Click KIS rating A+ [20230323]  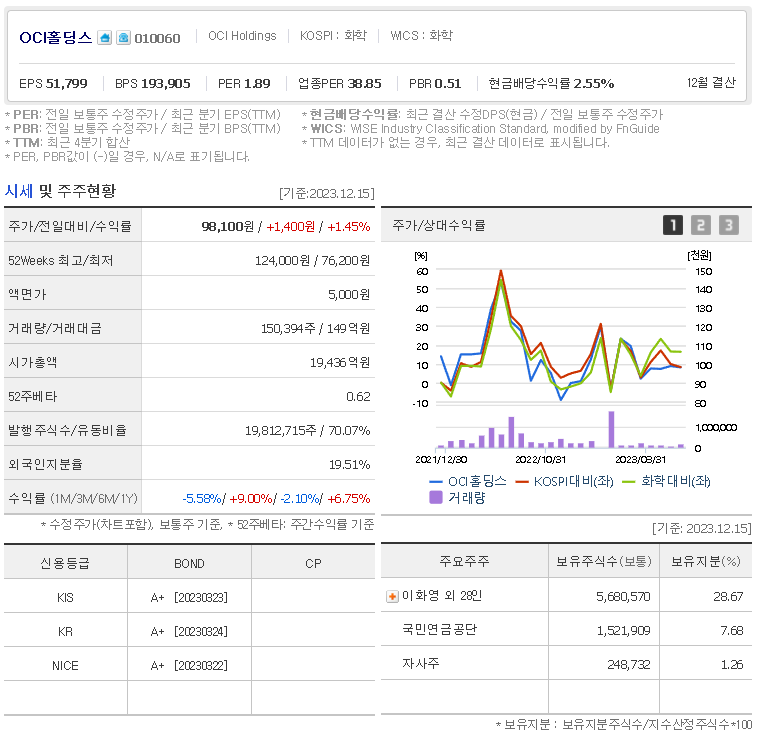189,597
